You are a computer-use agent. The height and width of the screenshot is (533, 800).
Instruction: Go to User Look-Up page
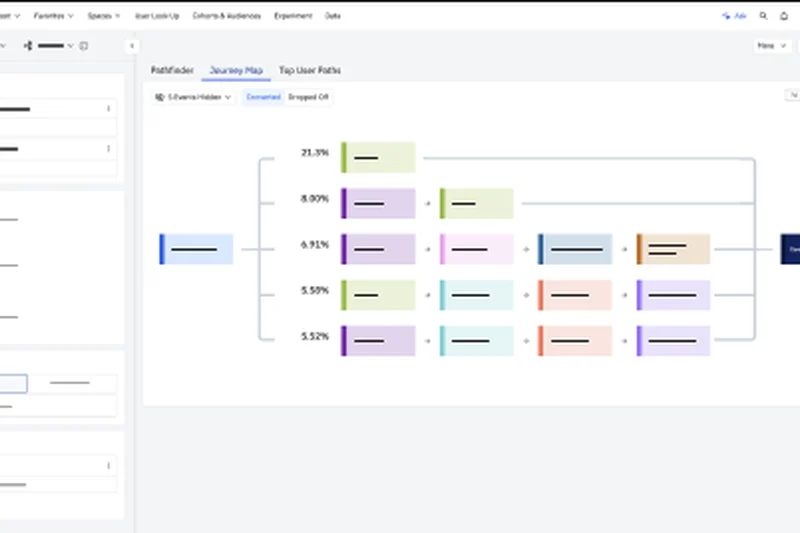click(157, 16)
